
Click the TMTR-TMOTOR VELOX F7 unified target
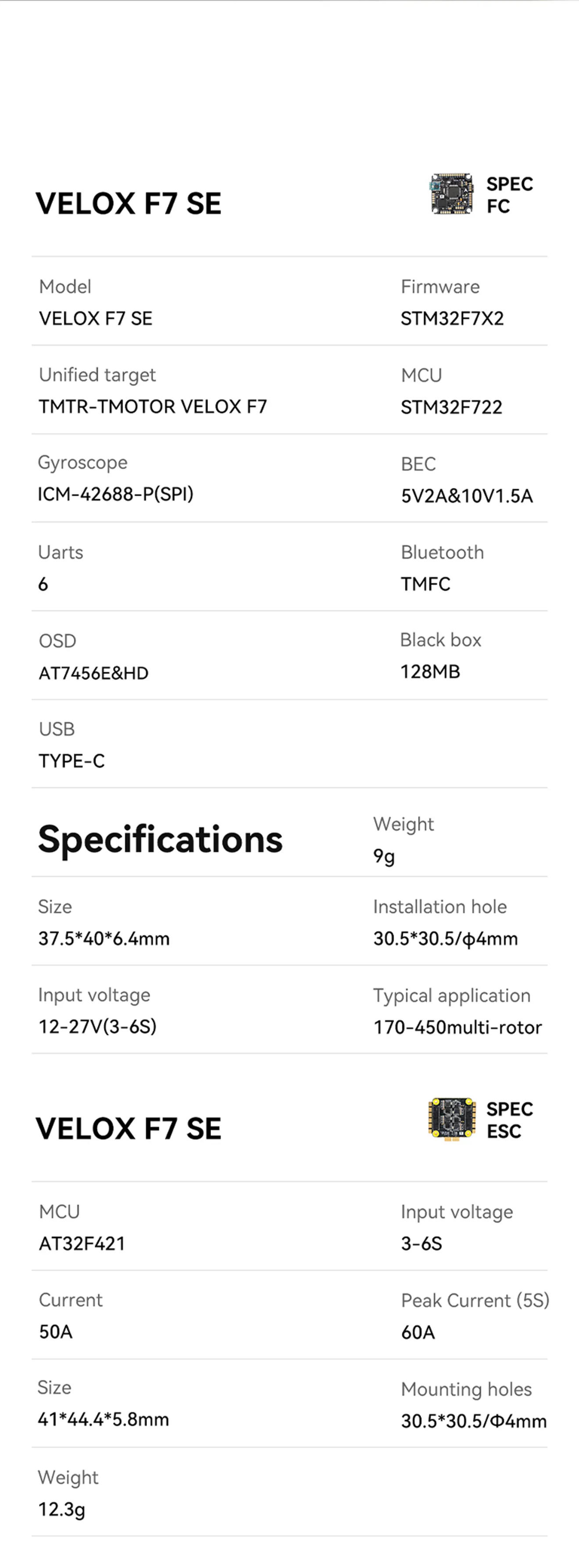pyautogui.click(x=153, y=407)
